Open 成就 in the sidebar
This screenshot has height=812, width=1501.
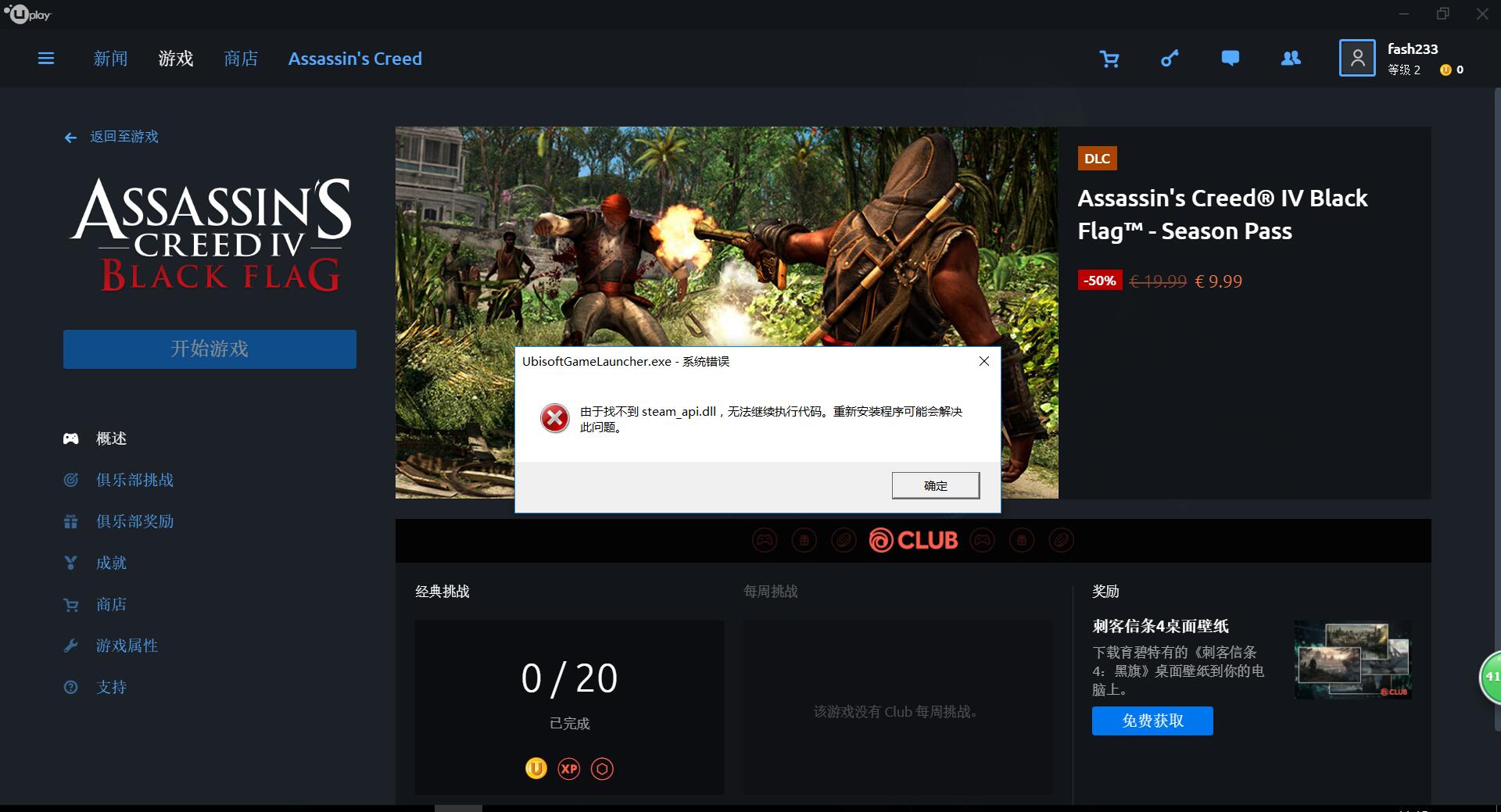(x=111, y=563)
